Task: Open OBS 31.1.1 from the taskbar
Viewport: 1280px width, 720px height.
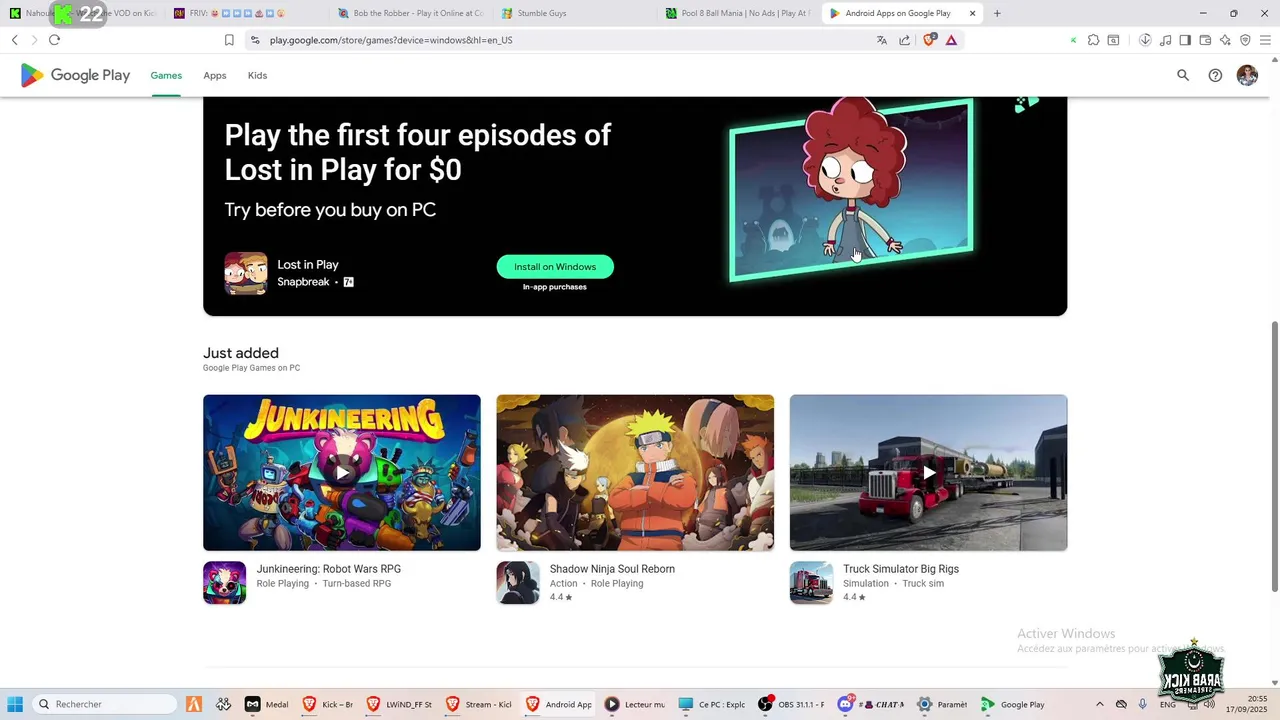Action: pos(791,704)
